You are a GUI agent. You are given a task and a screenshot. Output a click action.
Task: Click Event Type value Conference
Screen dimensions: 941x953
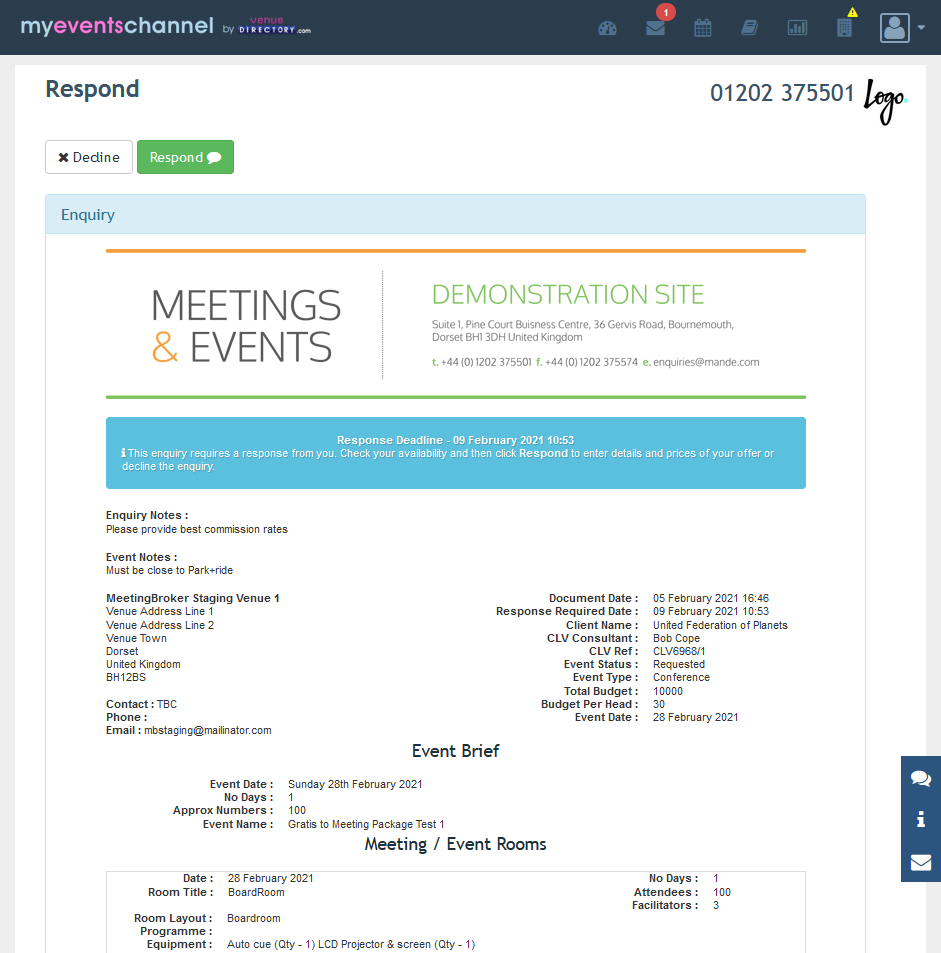681,678
